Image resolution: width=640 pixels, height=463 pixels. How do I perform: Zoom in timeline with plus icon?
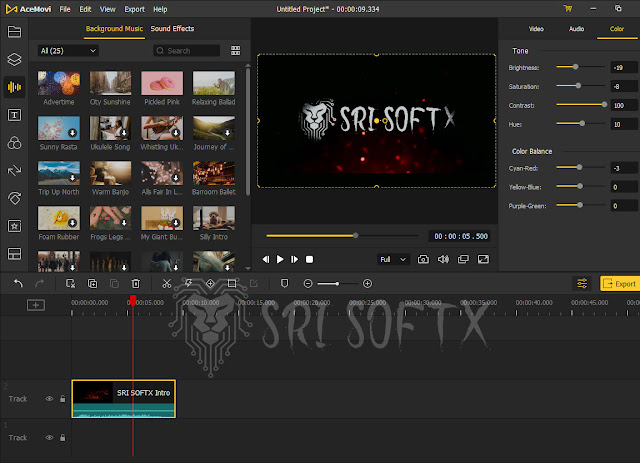[x=367, y=283]
